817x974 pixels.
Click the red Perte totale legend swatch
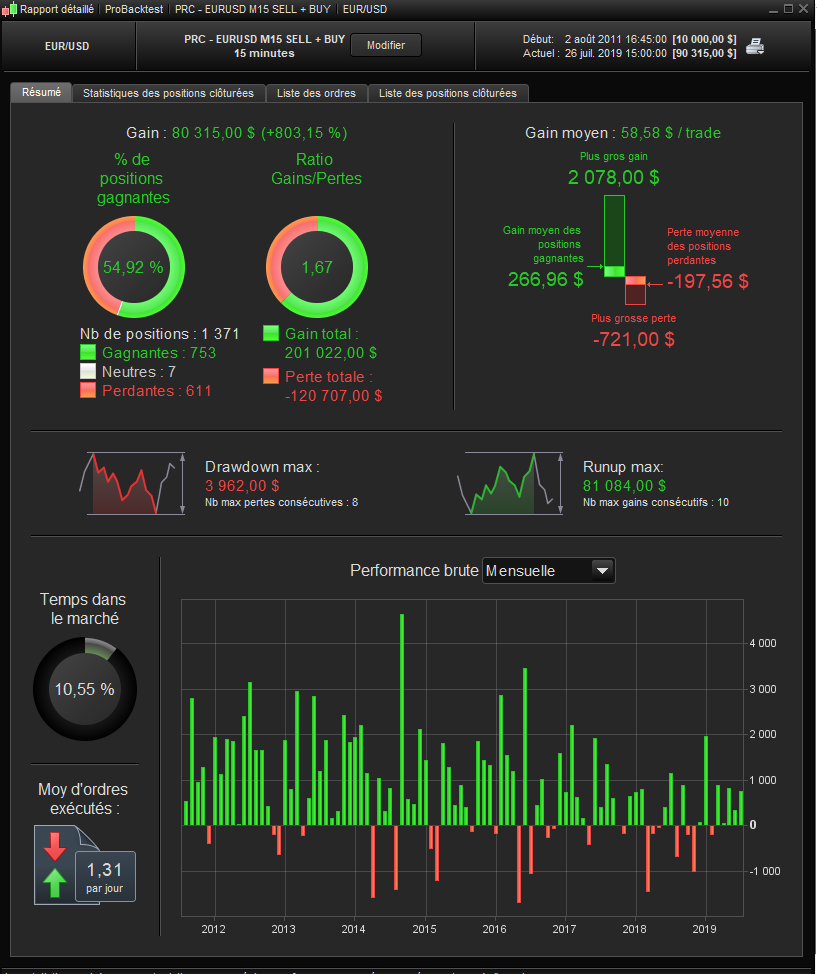pos(271,376)
